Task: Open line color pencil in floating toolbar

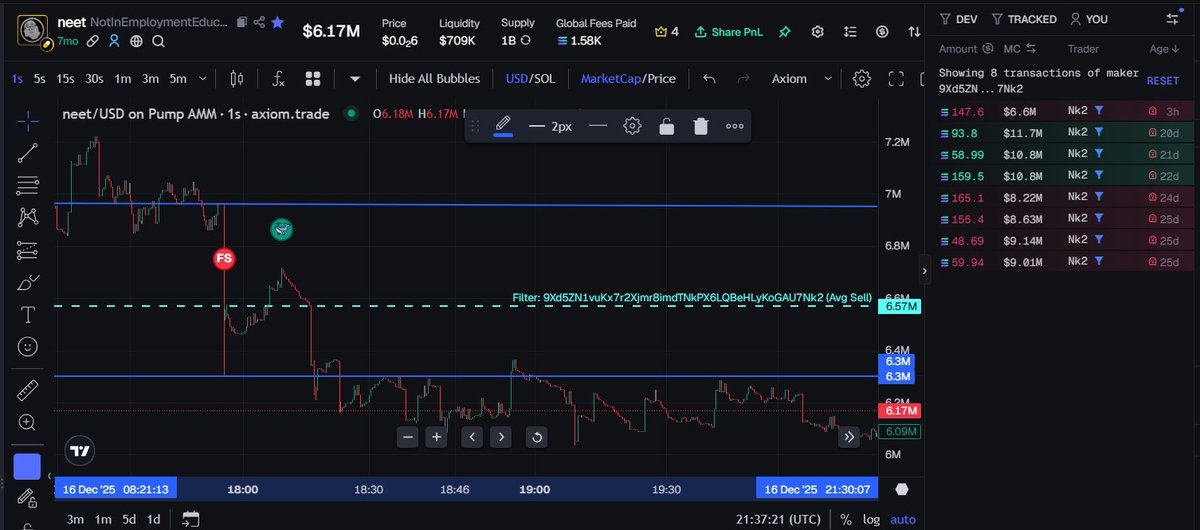Action: coord(504,126)
